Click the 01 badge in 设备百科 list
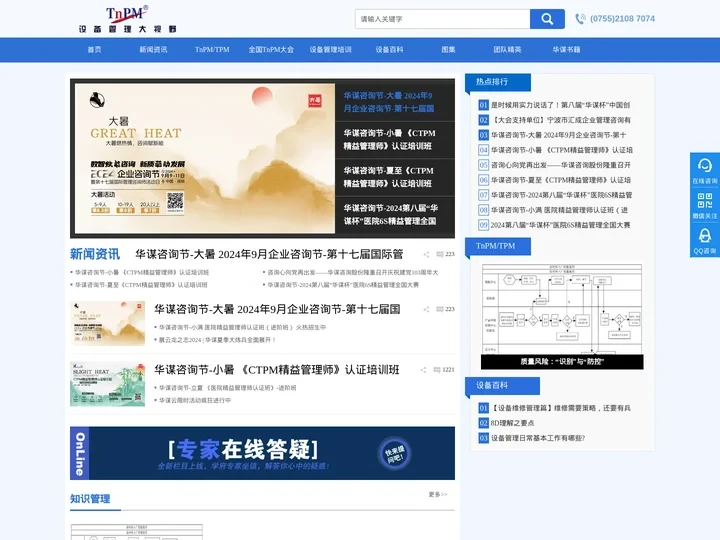The height and width of the screenshot is (540, 720). [483, 408]
